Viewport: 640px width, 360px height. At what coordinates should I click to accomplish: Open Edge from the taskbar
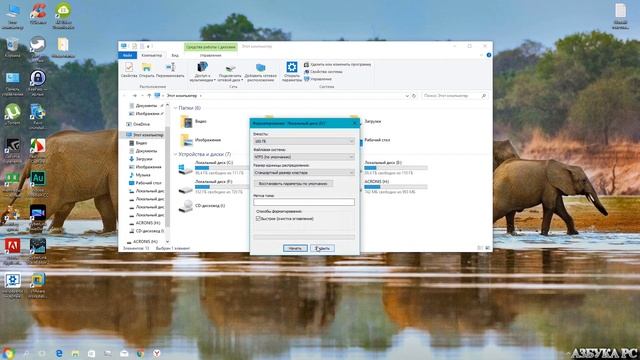[59, 353]
